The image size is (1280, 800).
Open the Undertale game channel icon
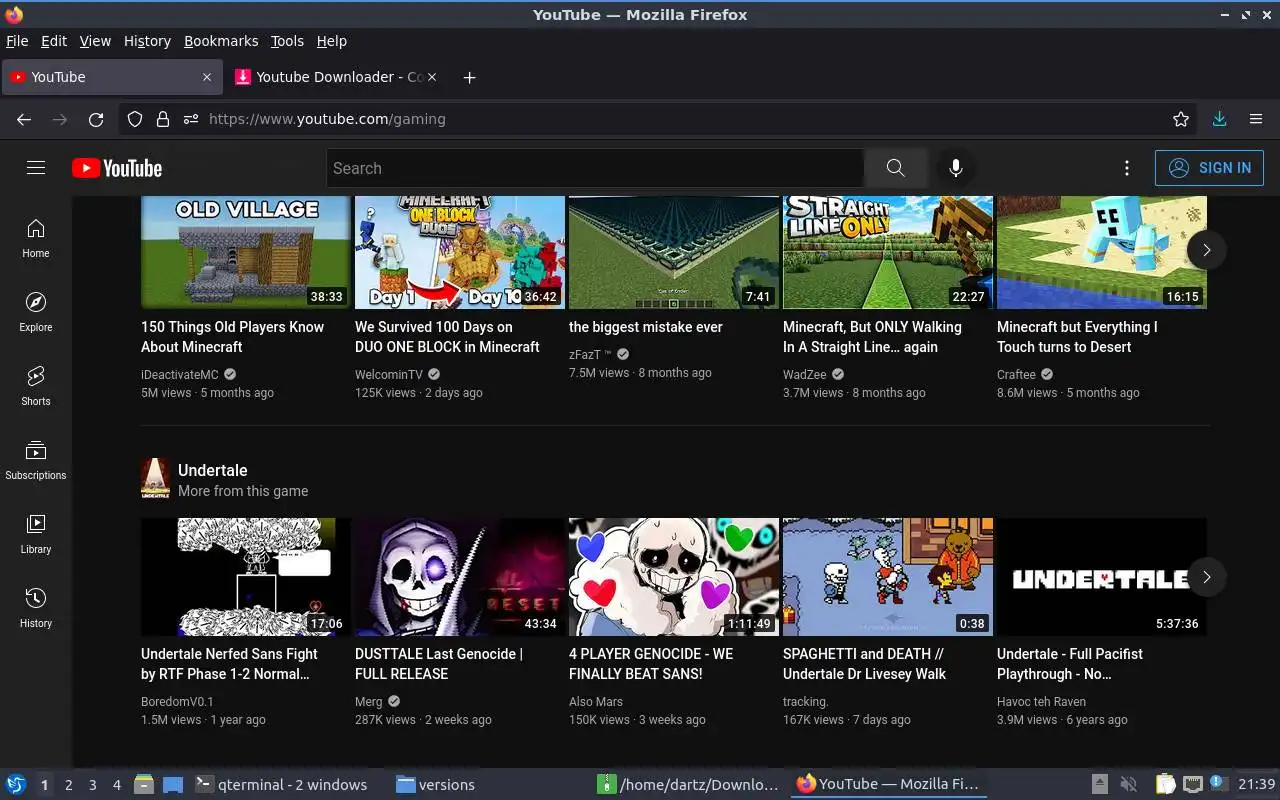click(x=155, y=479)
